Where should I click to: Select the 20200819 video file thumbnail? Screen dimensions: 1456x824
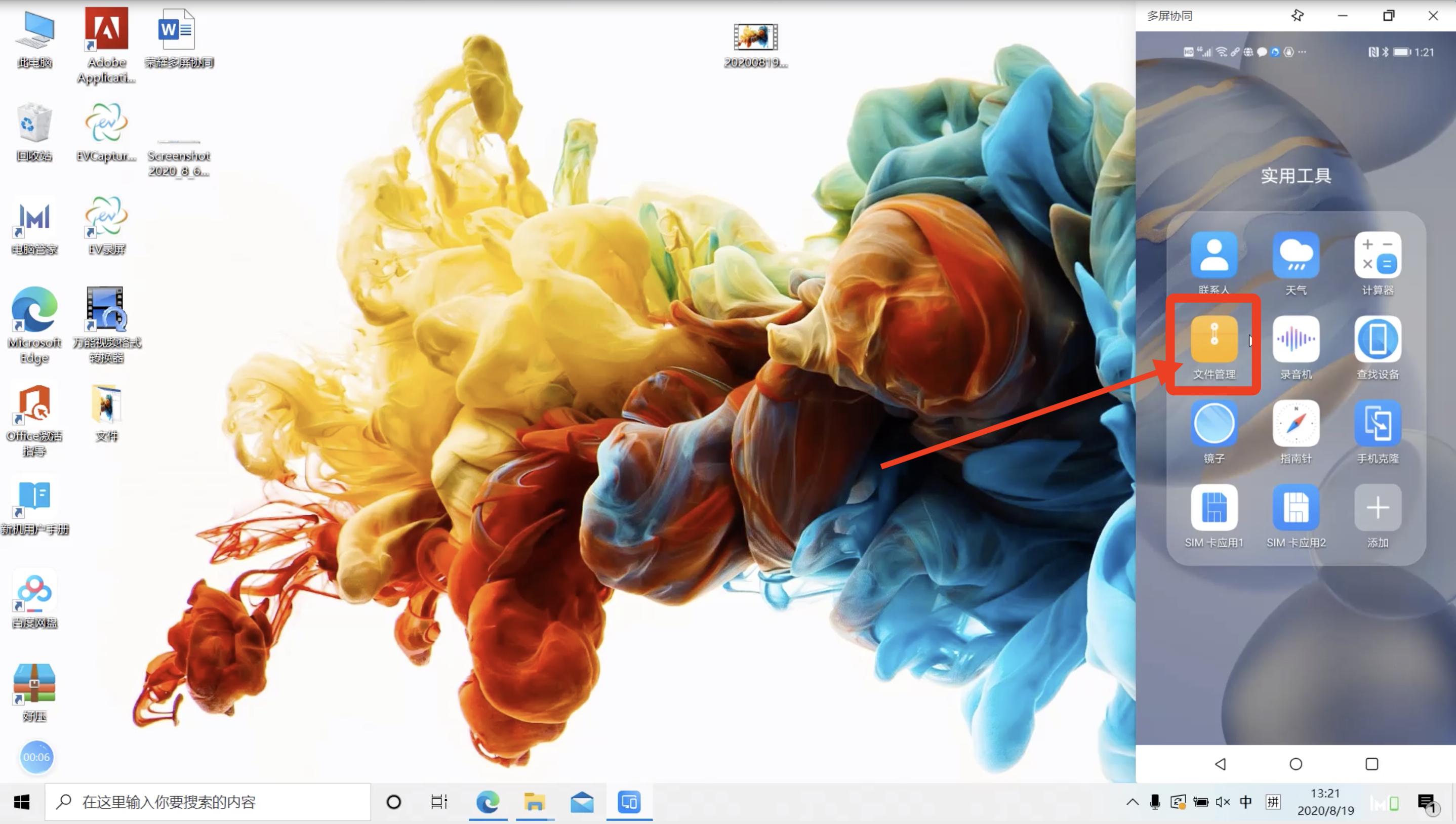coord(755,38)
